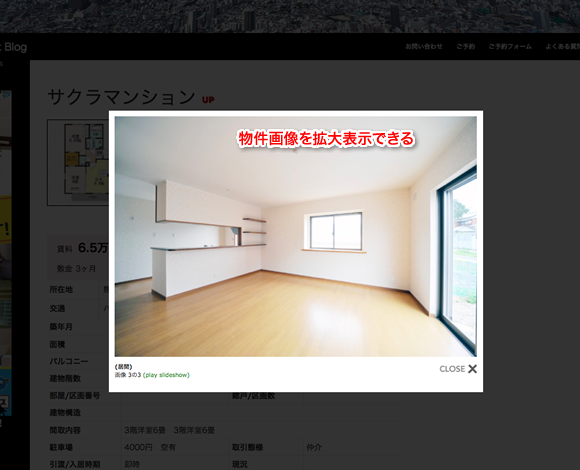
Task: Select the 築年月 table row label
Action: [x=61, y=327]
